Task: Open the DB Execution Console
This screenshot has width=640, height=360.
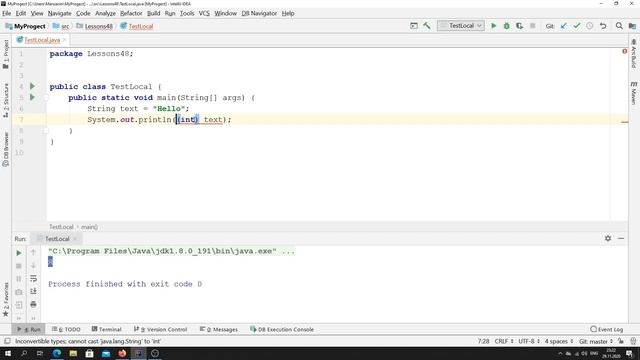Action: pyautogui.click(x=282, y=329)
